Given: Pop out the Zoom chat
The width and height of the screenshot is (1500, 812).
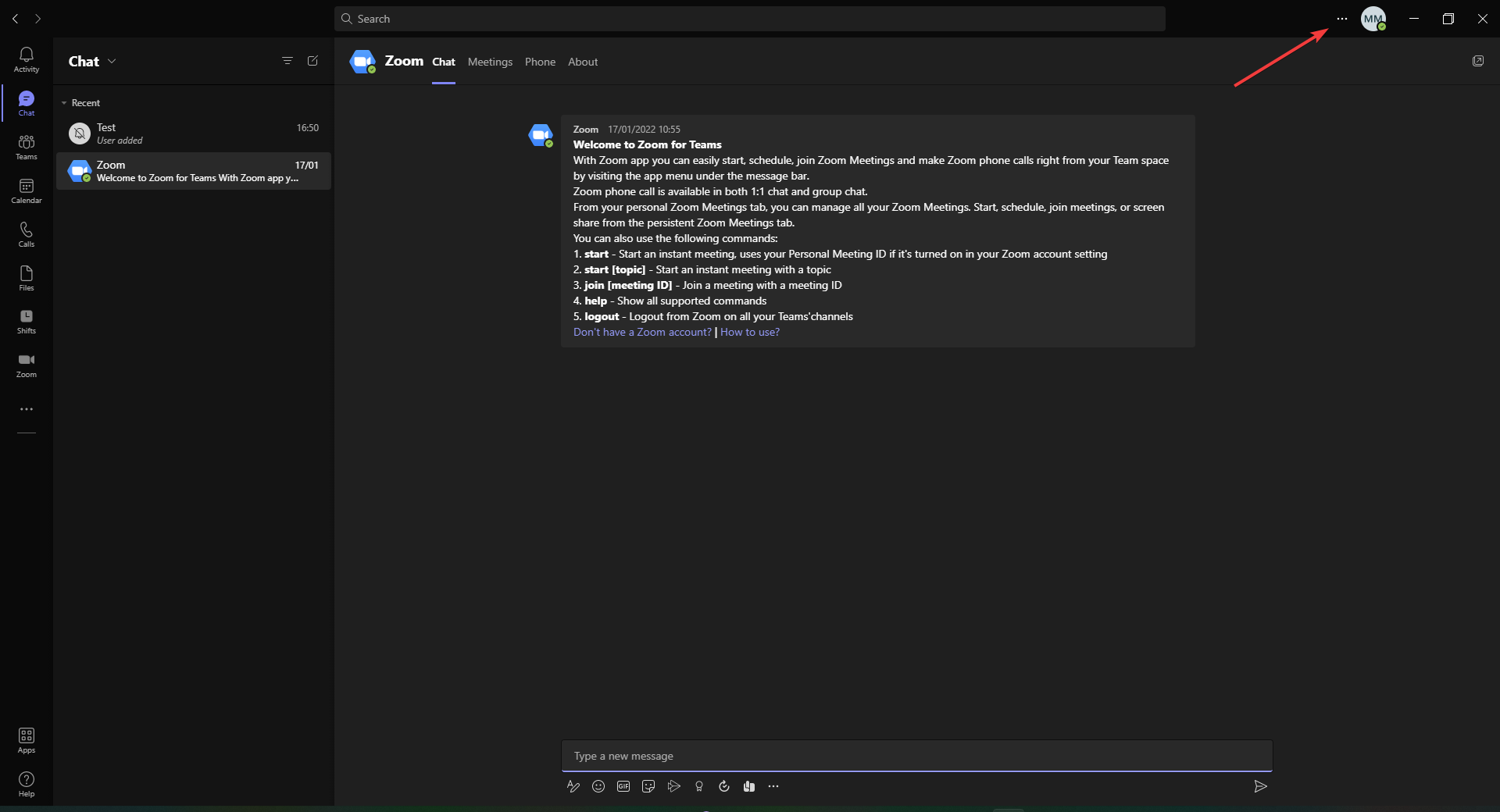Looking at the screenshot, I should (1478, 61).
